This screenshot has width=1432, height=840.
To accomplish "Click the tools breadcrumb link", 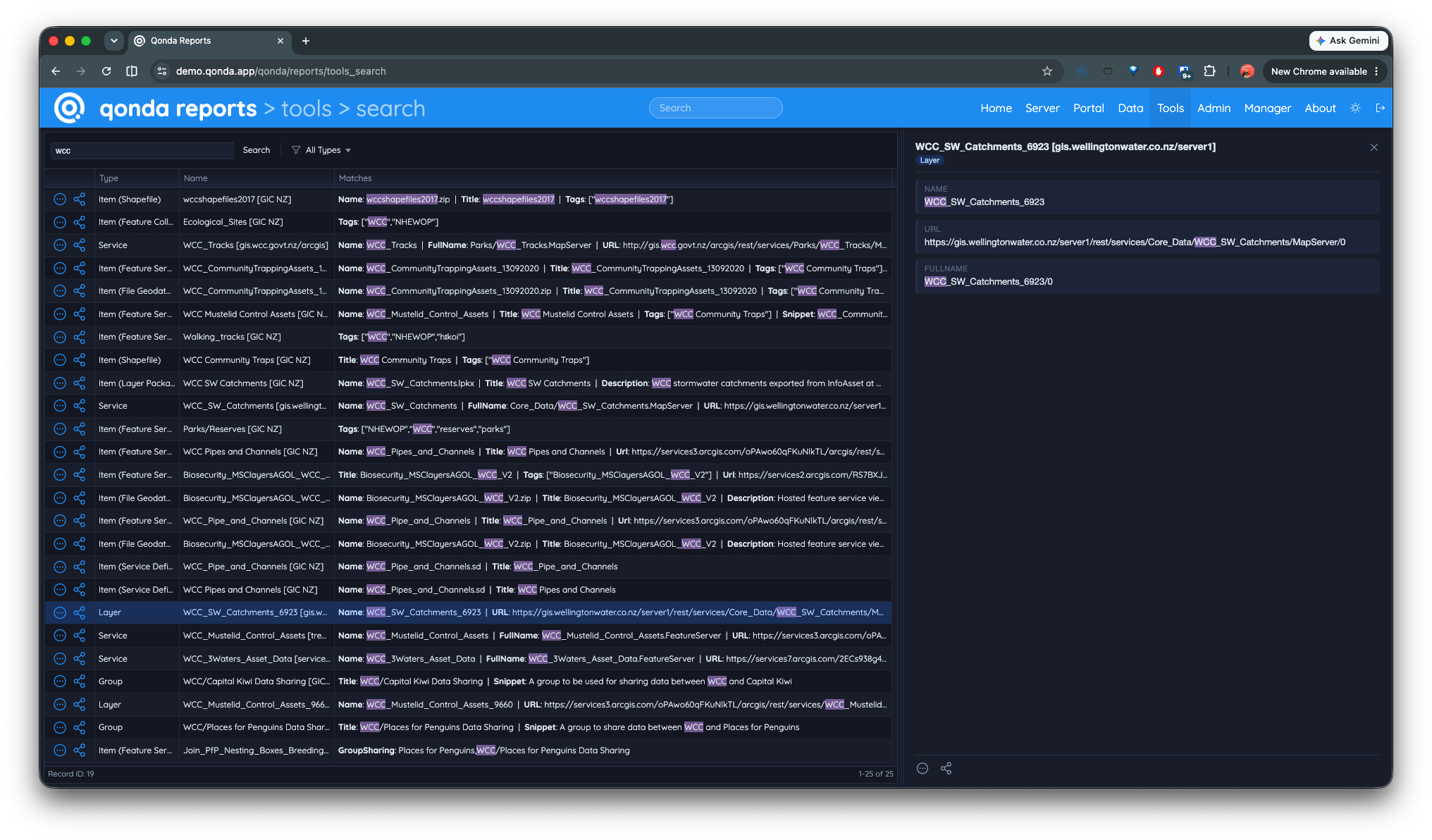I will click(307, 109).
